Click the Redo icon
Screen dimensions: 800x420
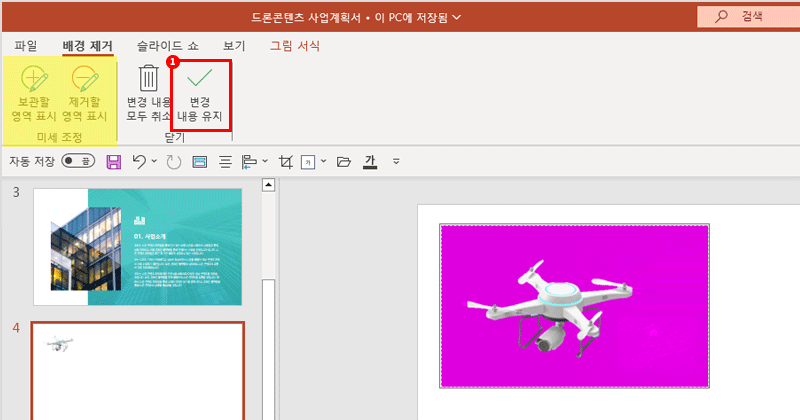point(174,161)
